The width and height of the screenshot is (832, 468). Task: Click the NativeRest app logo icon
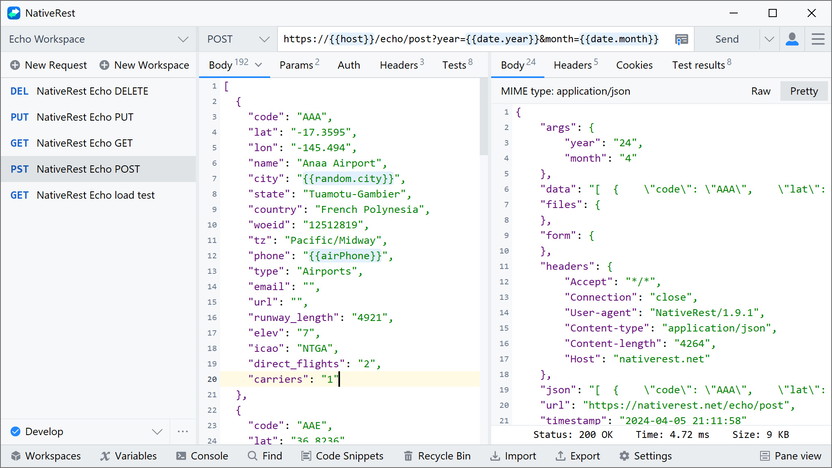pos(14,13)
